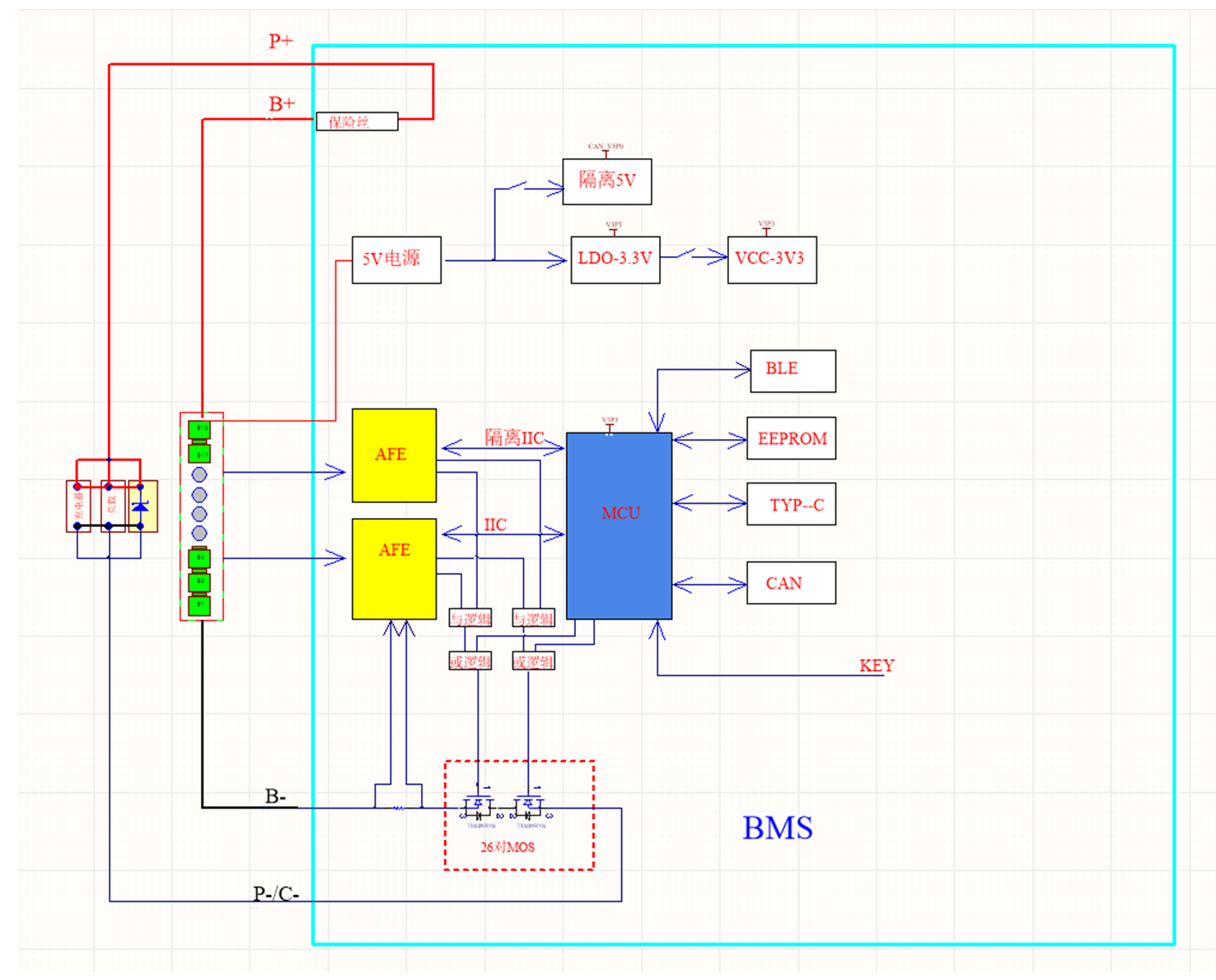The height and width of the screenshot is (980, 1216).
Task: Select the green B17 battery cell
Action: click(x=199, y=453)
